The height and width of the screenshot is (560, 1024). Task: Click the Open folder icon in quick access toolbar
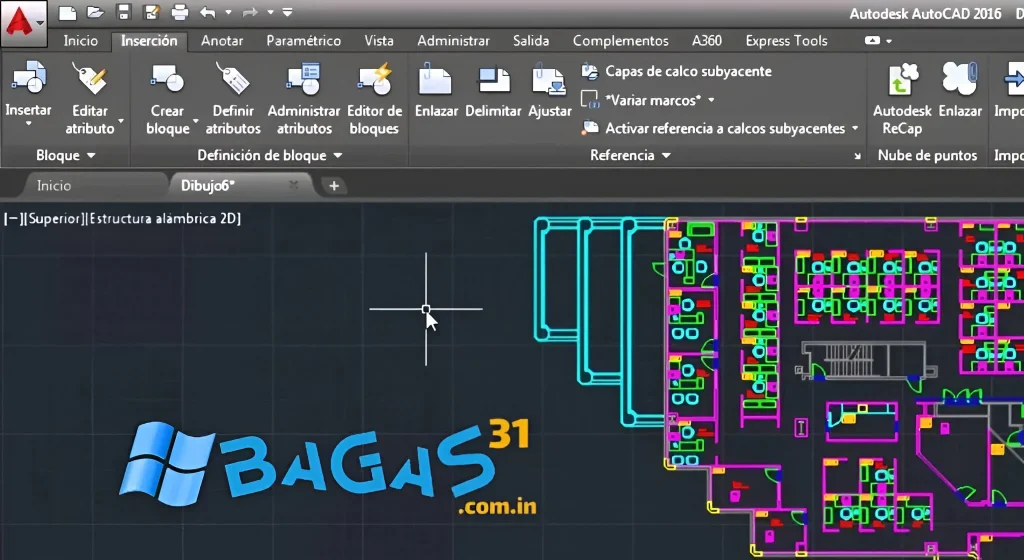(95, 12)
